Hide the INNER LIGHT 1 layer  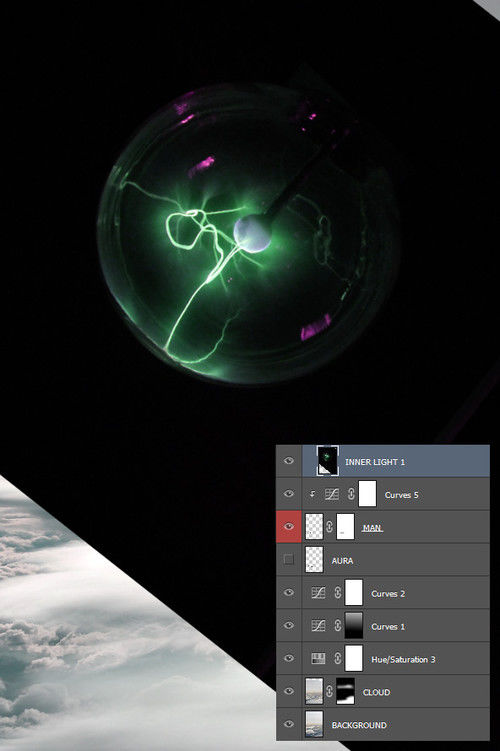[x=289, y=461]
